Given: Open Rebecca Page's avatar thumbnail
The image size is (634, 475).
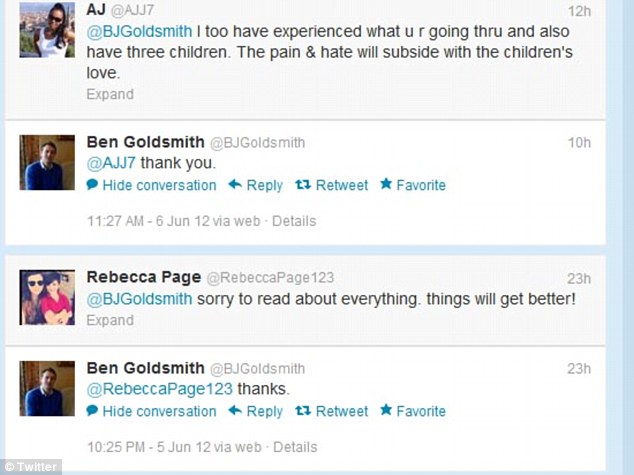Looking at the screenshot, I should pyautogui.click(x=47, y=297).
